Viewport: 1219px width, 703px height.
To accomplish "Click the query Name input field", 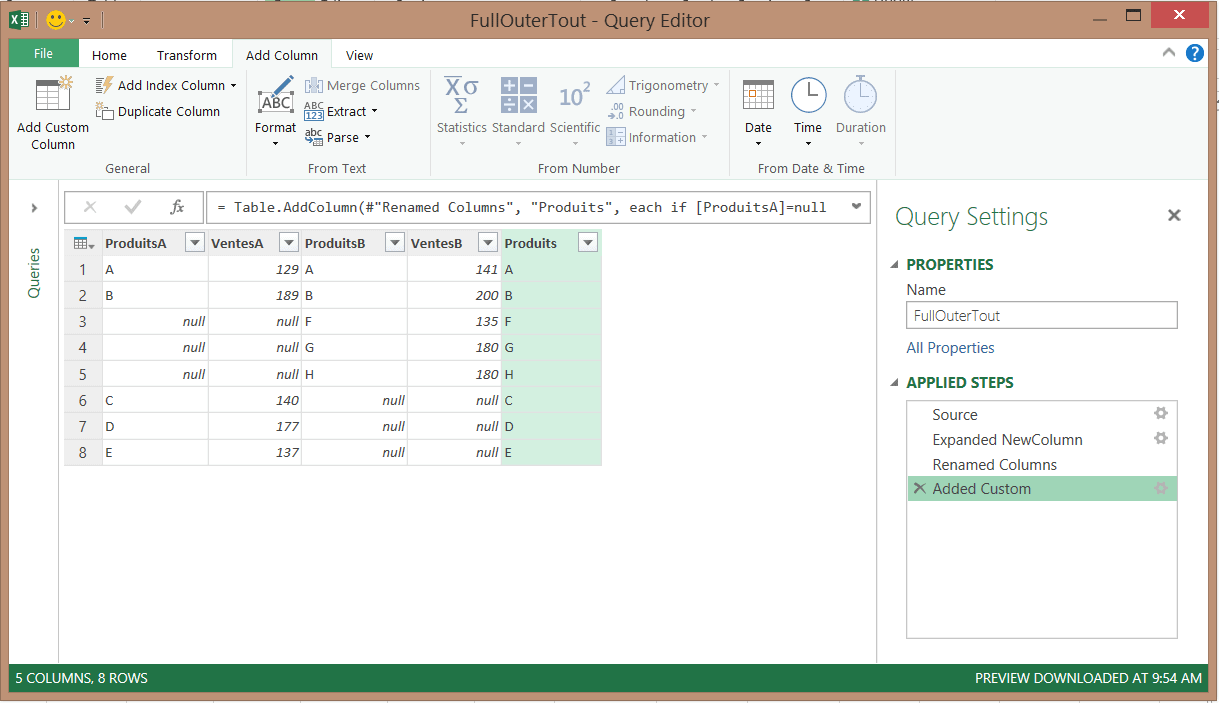I will pyautogui.click(x=1041, y=316).
